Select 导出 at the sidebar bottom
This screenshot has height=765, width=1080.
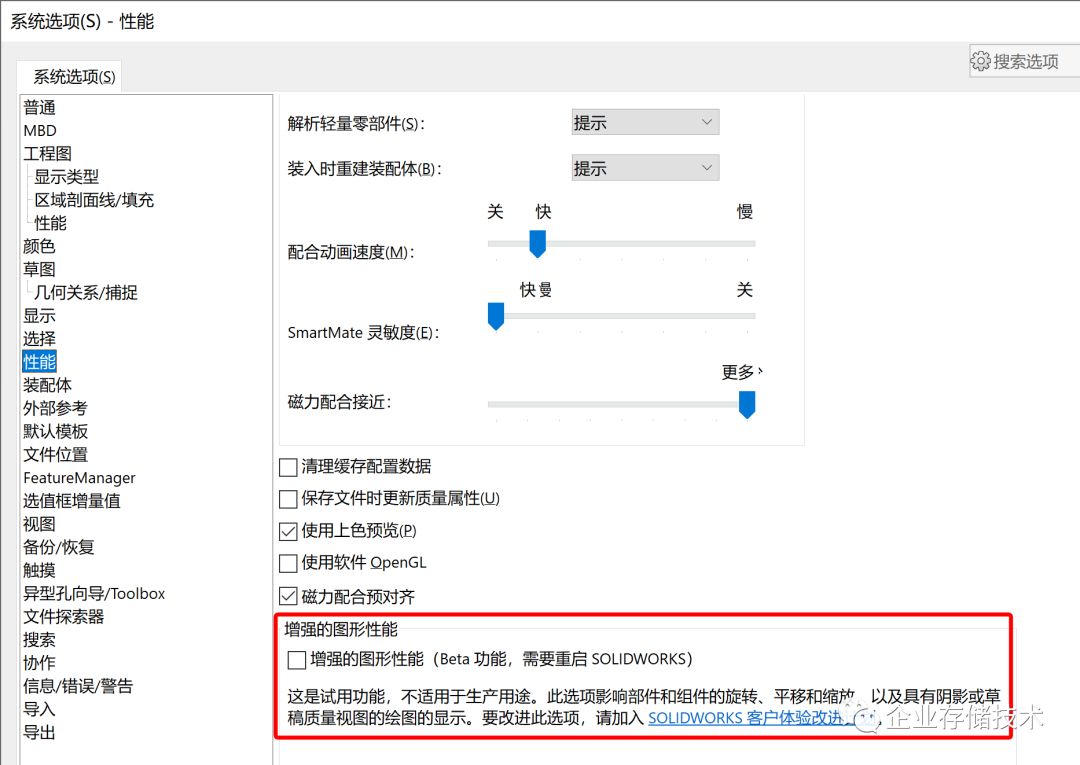click(x=39, y=732)
